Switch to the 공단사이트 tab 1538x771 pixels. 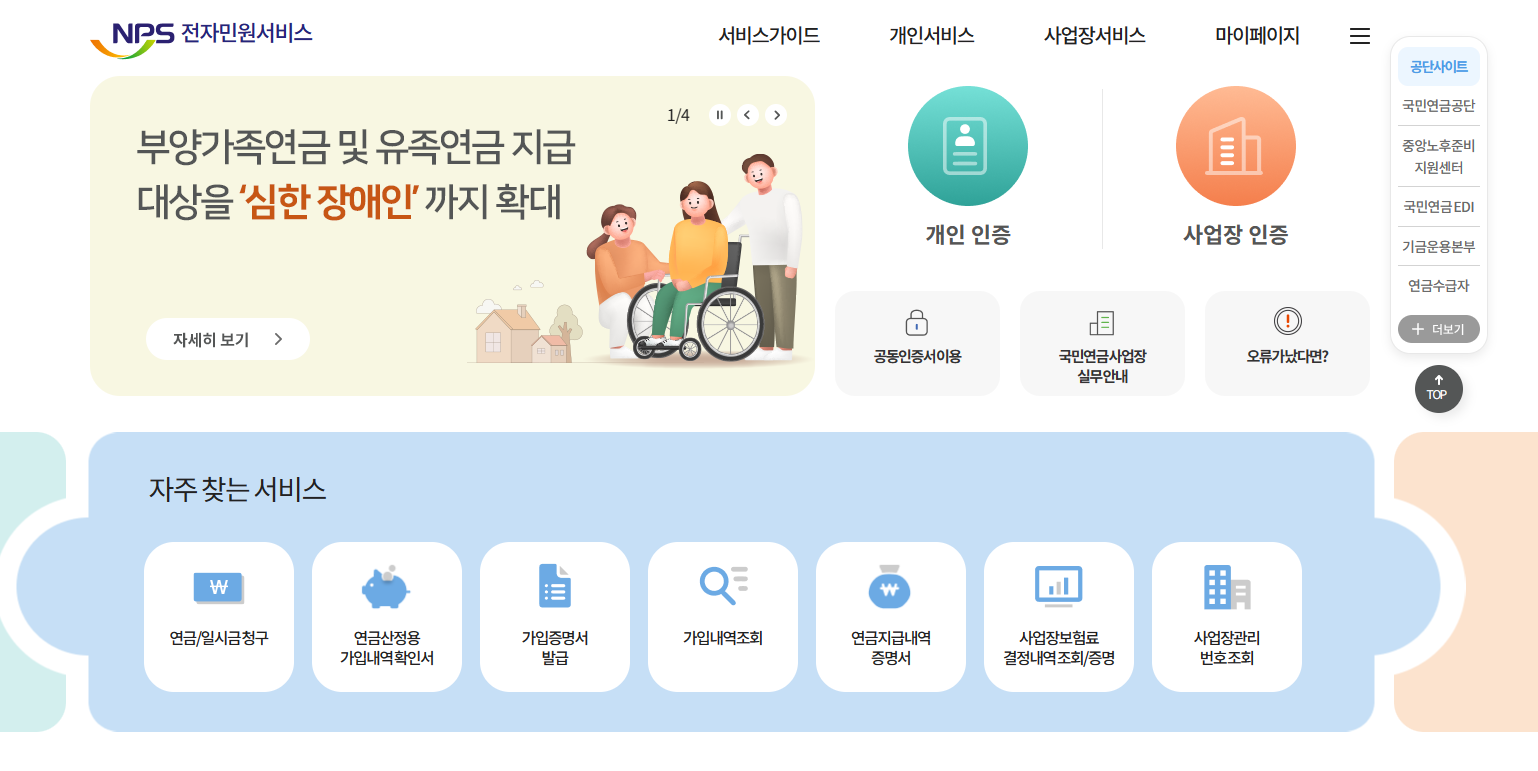1439,66
